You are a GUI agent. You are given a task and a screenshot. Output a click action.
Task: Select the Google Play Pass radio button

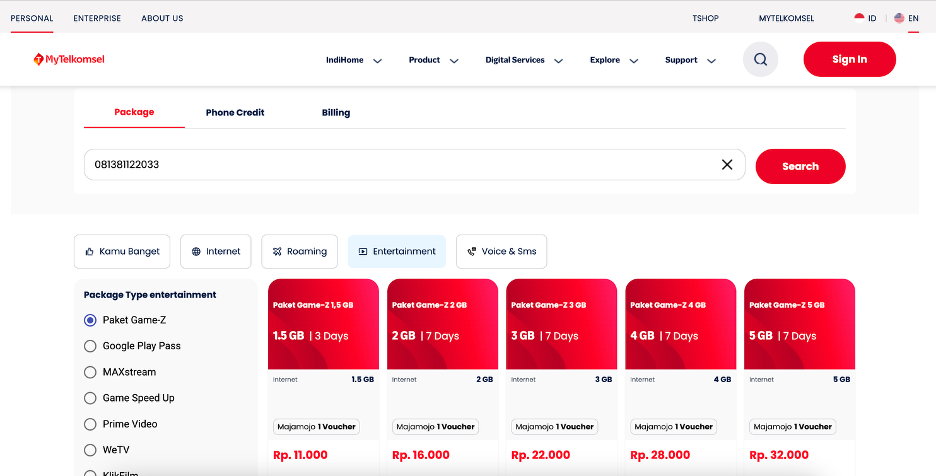point(90,346)
